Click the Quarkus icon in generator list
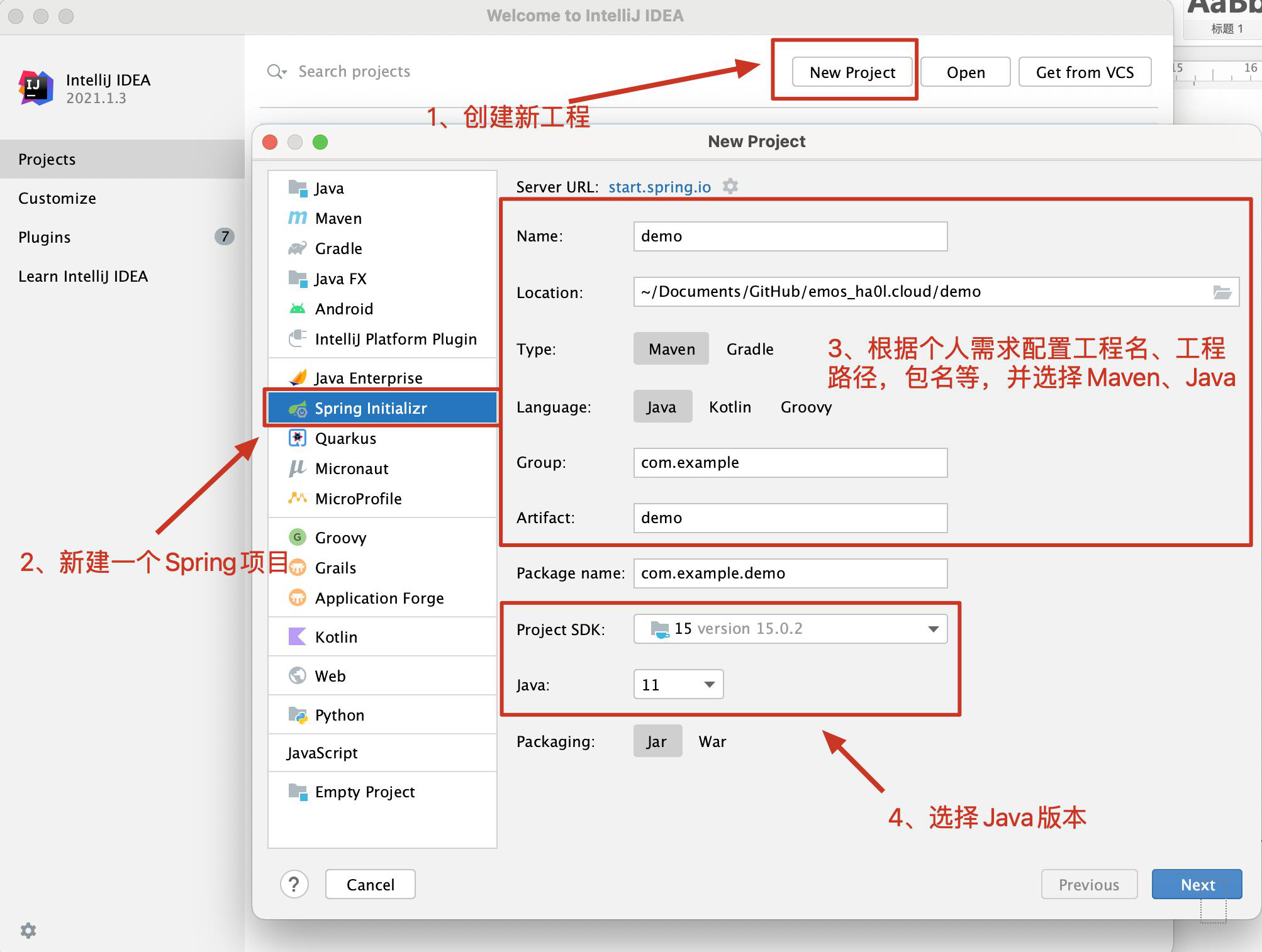This screenshot has height=952, width=1262. click(x=298, y=438)
